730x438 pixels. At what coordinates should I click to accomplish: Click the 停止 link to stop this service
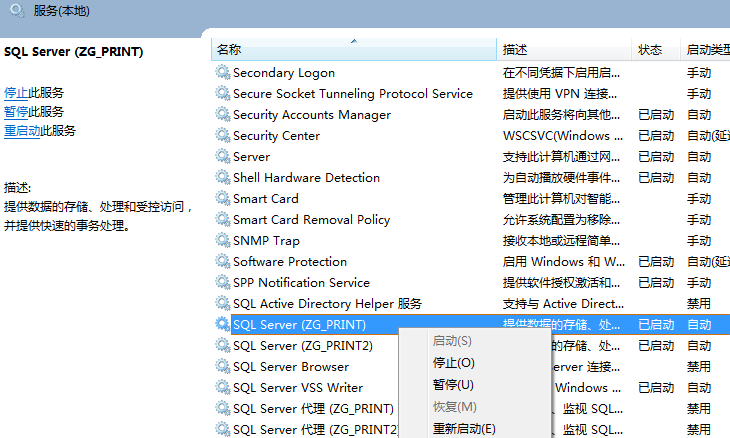coord(16,93)
